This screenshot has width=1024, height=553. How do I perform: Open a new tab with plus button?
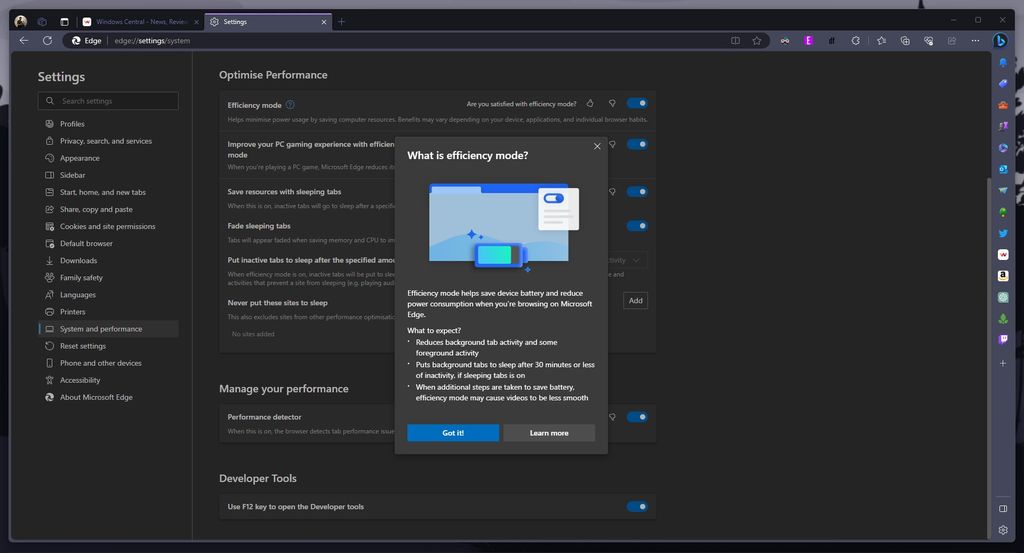coord(342,22)
